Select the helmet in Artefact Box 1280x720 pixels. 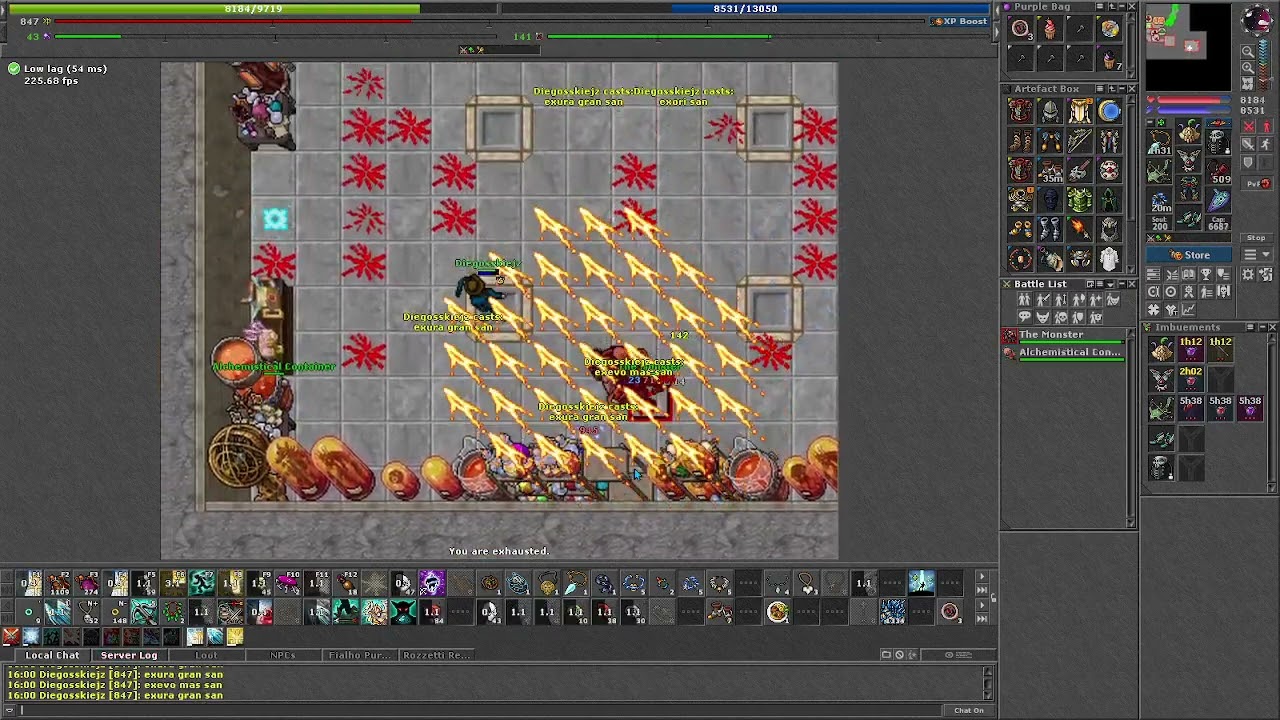(1050, 111)
